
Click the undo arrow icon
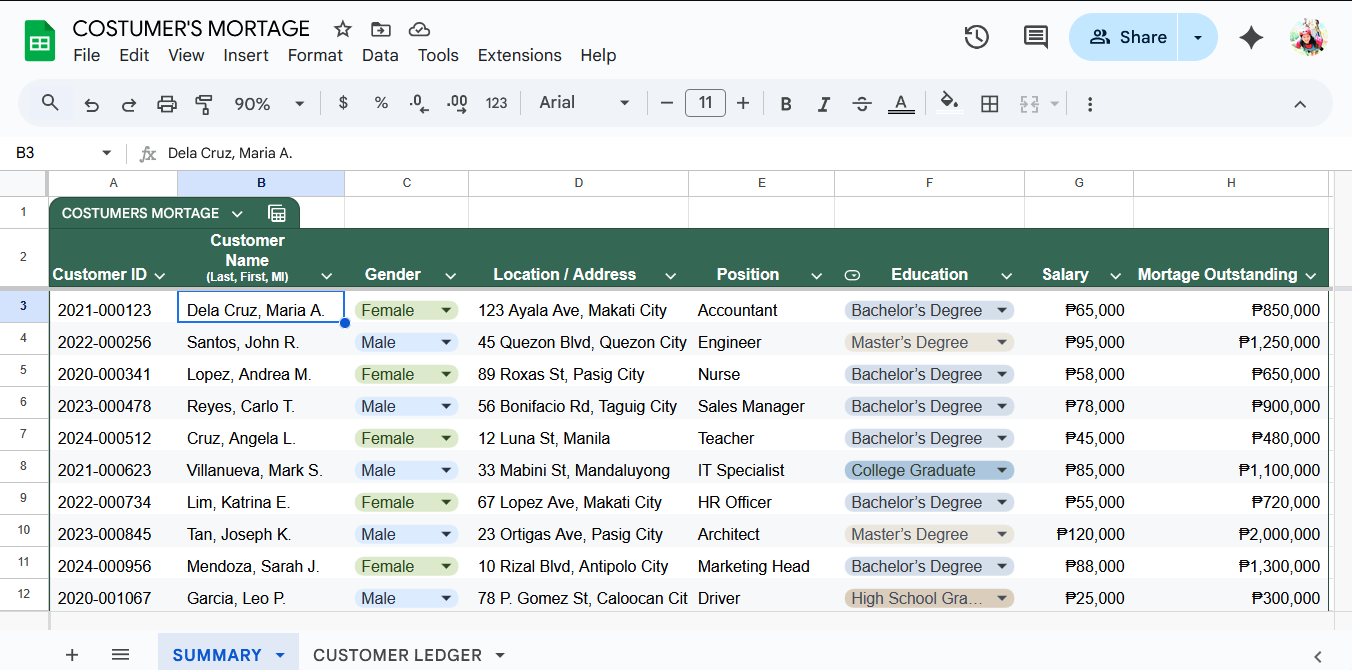pos(92,103)
